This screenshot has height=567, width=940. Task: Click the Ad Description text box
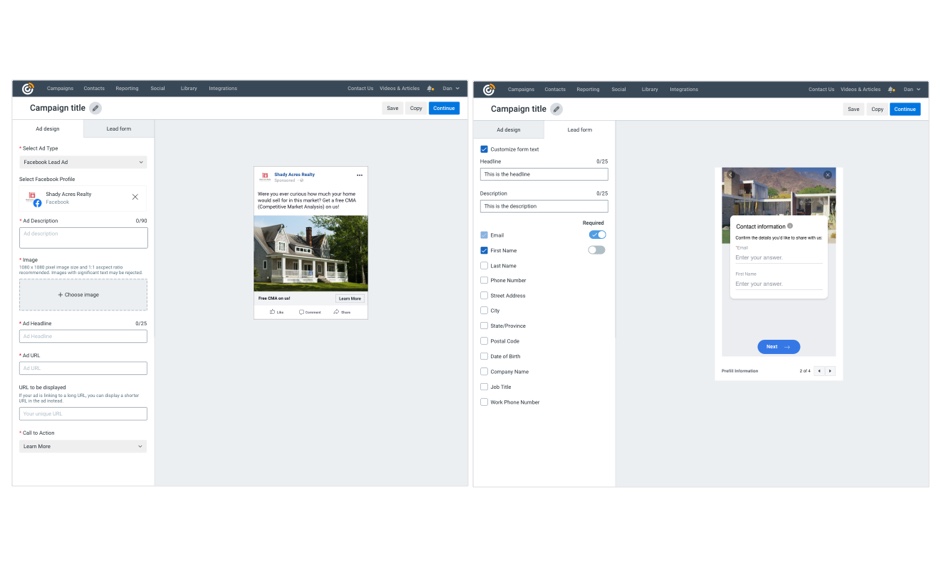[x=83, y=238]
